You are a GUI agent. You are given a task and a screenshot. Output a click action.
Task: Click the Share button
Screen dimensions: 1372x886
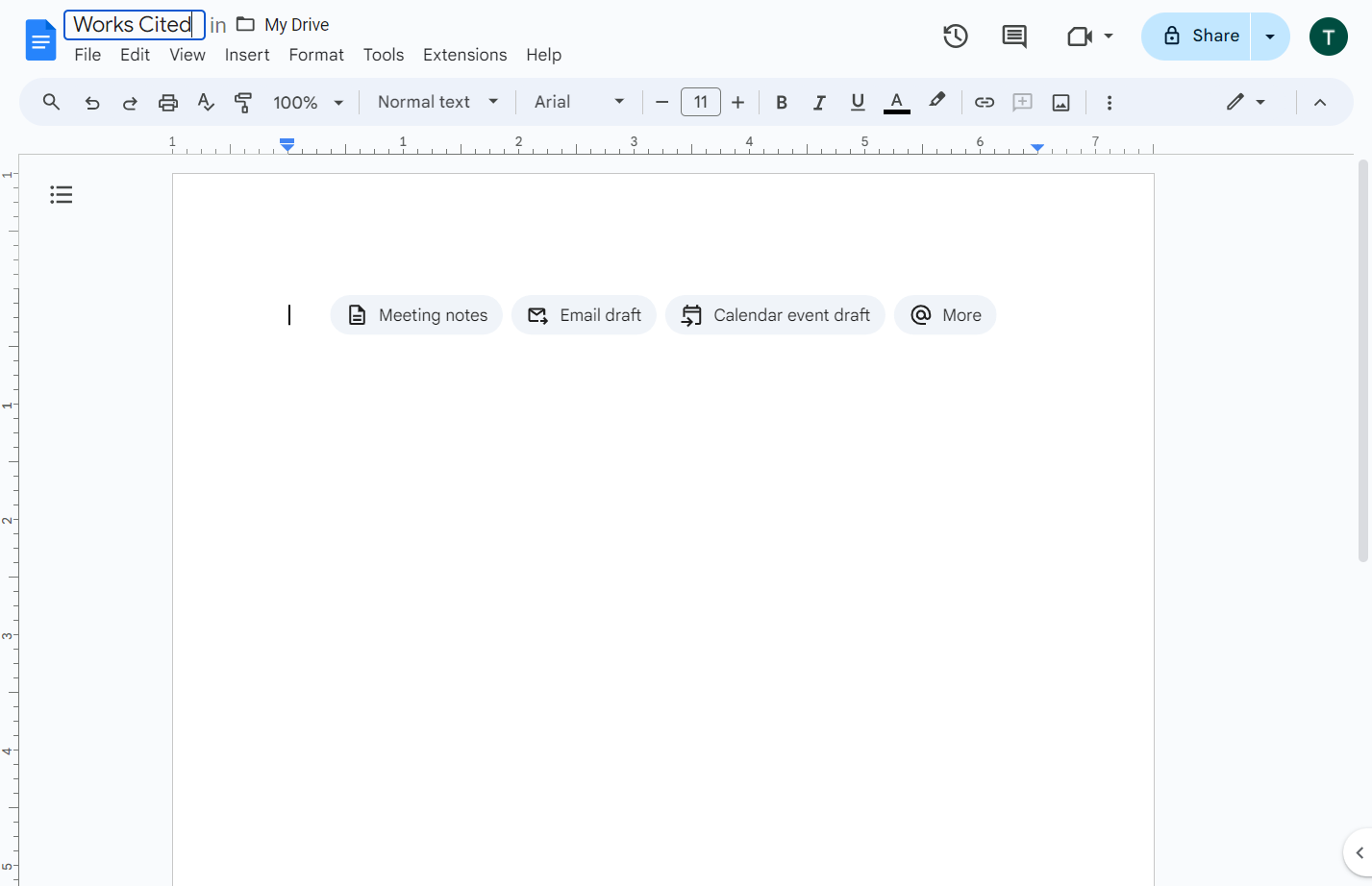1197,37
